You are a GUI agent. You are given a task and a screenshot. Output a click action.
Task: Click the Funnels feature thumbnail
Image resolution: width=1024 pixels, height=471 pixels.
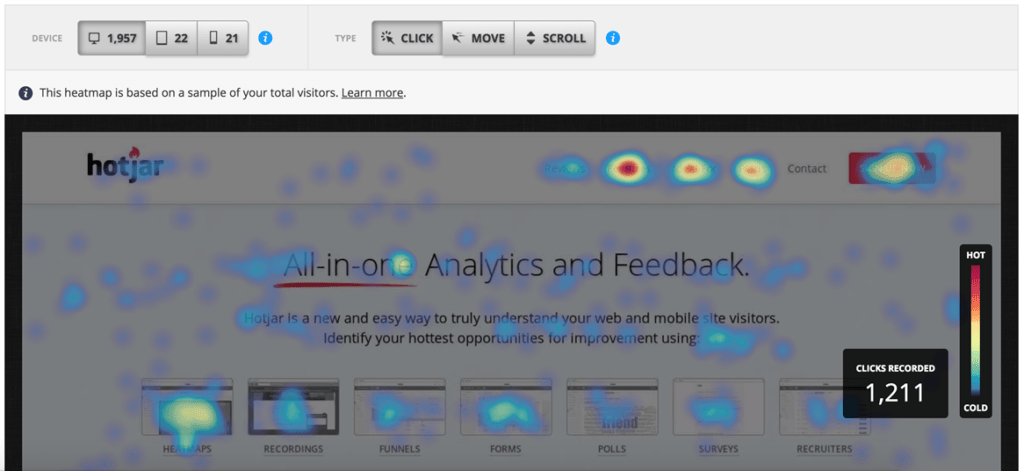pyautogui.click(x=399, y=407)
